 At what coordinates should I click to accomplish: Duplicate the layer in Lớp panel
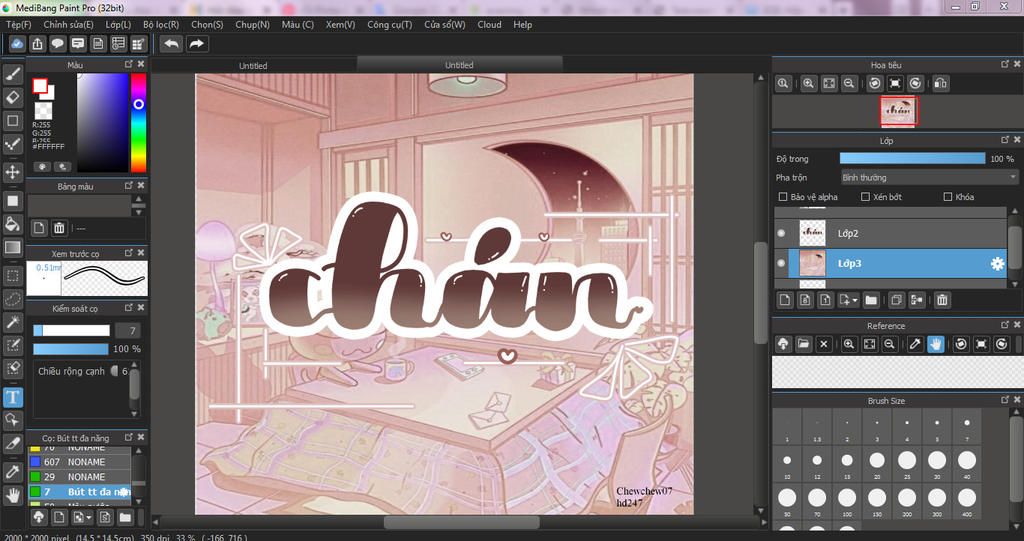click(896, 300)
